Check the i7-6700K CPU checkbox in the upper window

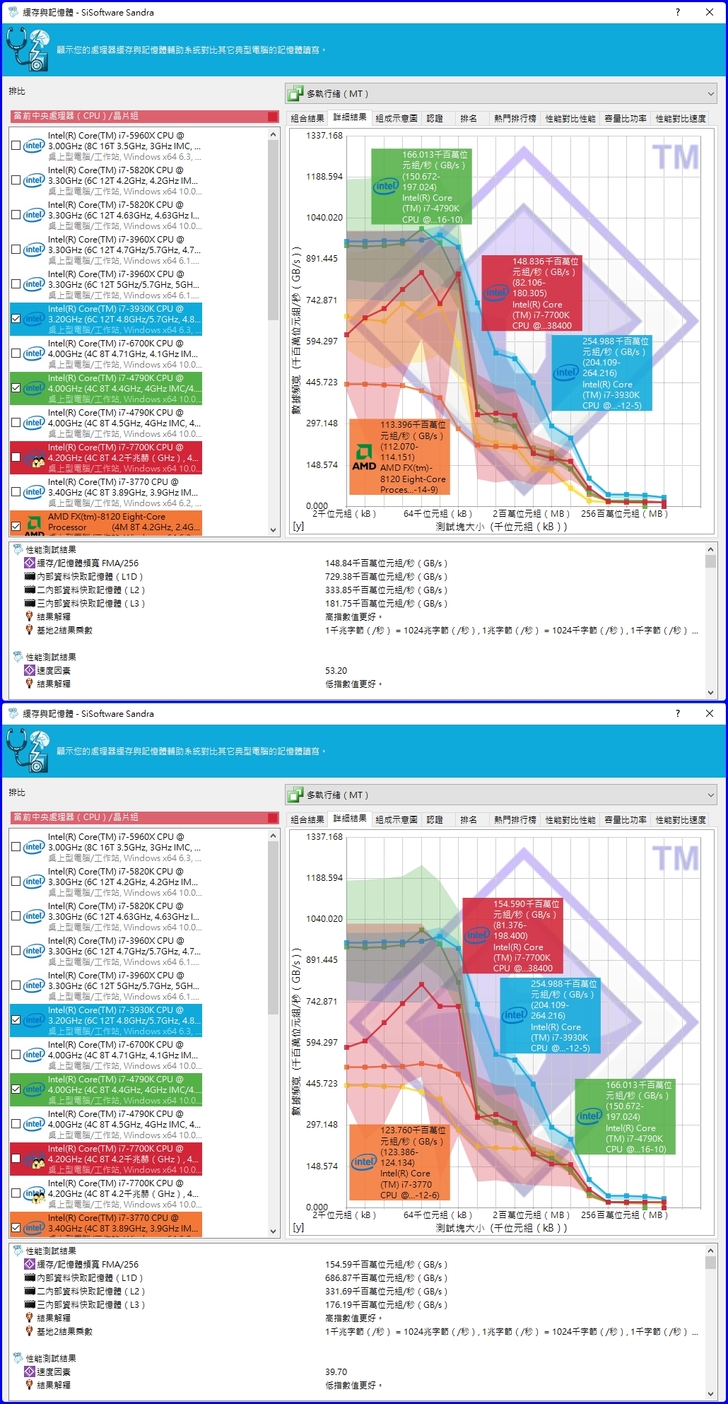pos(15,353)
